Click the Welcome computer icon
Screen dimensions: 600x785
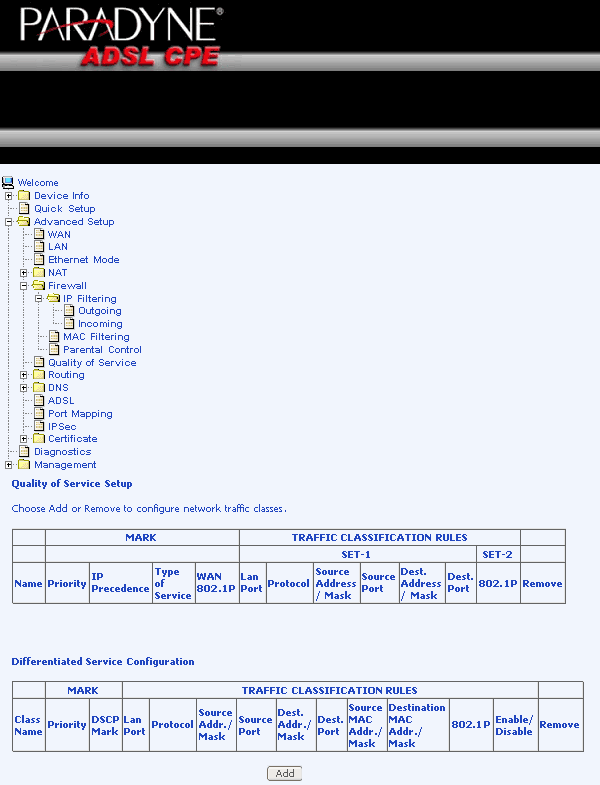(x=8, y=182)
